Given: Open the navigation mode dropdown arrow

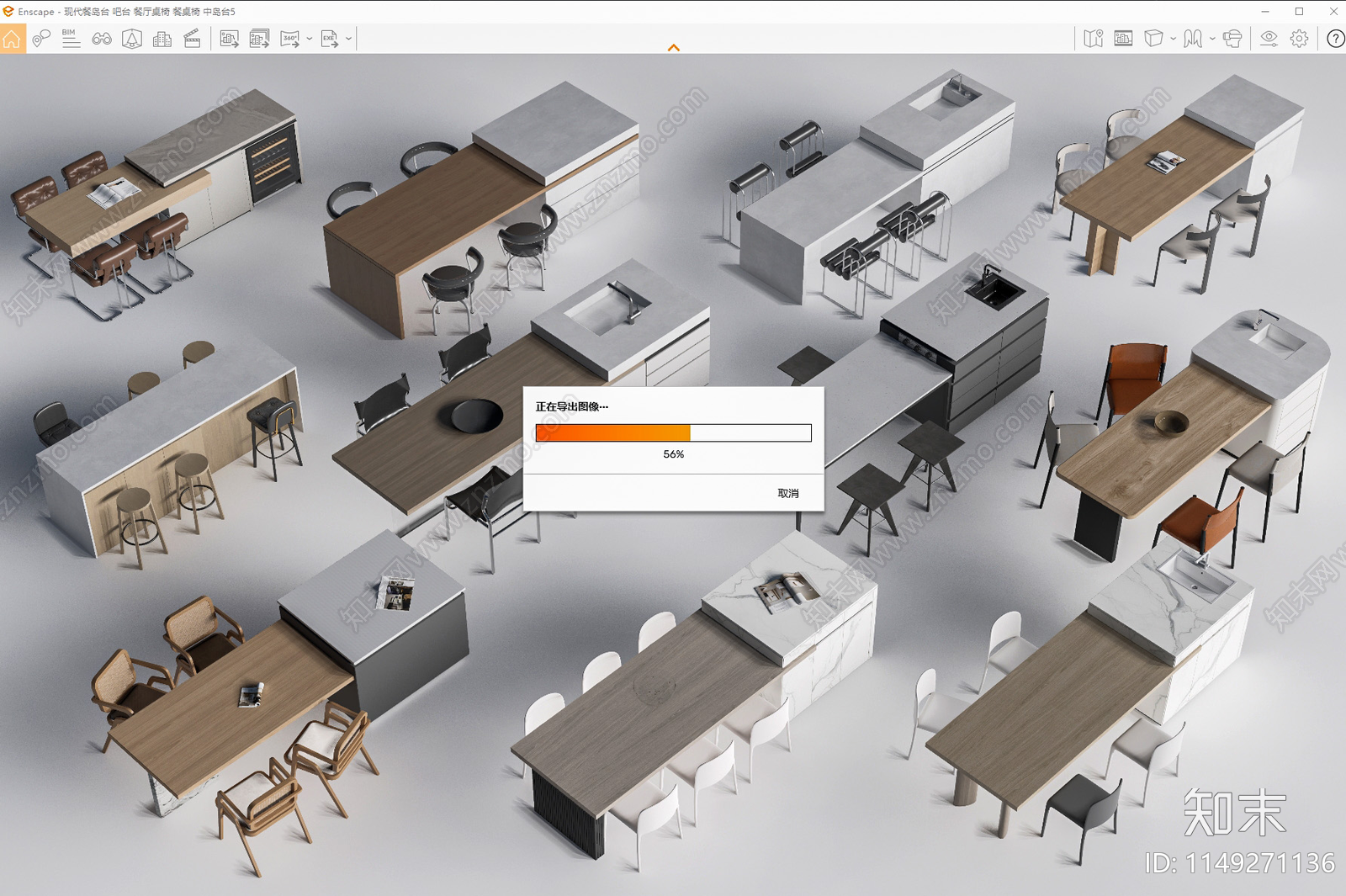Looking at the screenshot, I should (x=1212, y=39).
